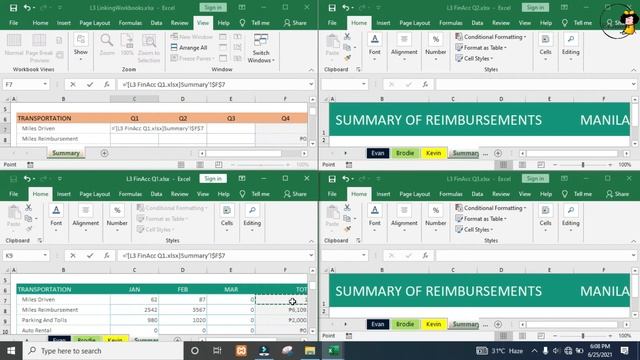Select Brodie sheet tab in FinAcc Q2
640x360 pixels.
point(405,153)
